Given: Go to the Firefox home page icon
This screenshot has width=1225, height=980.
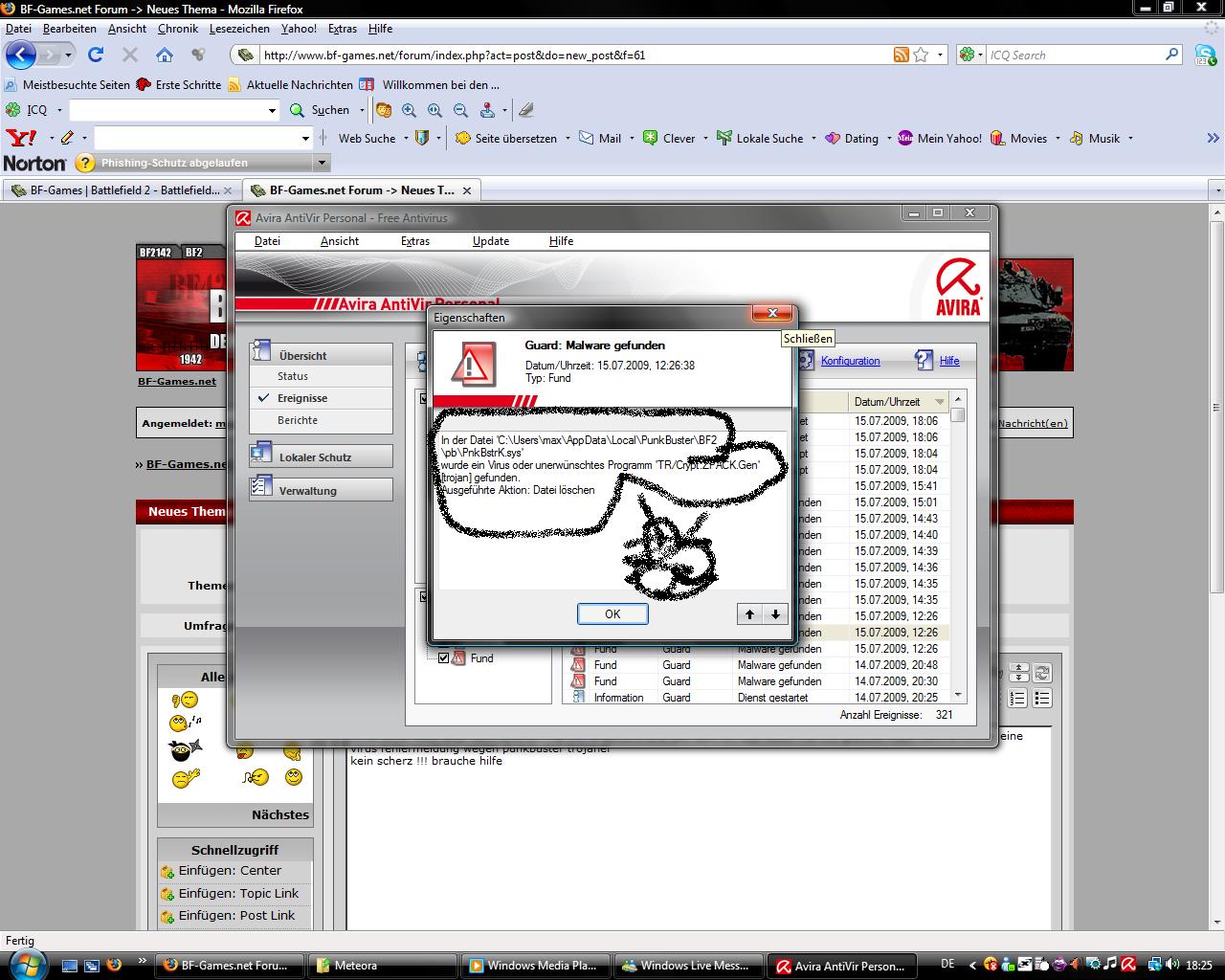Looking at the screenshot, I should (165, 55).
